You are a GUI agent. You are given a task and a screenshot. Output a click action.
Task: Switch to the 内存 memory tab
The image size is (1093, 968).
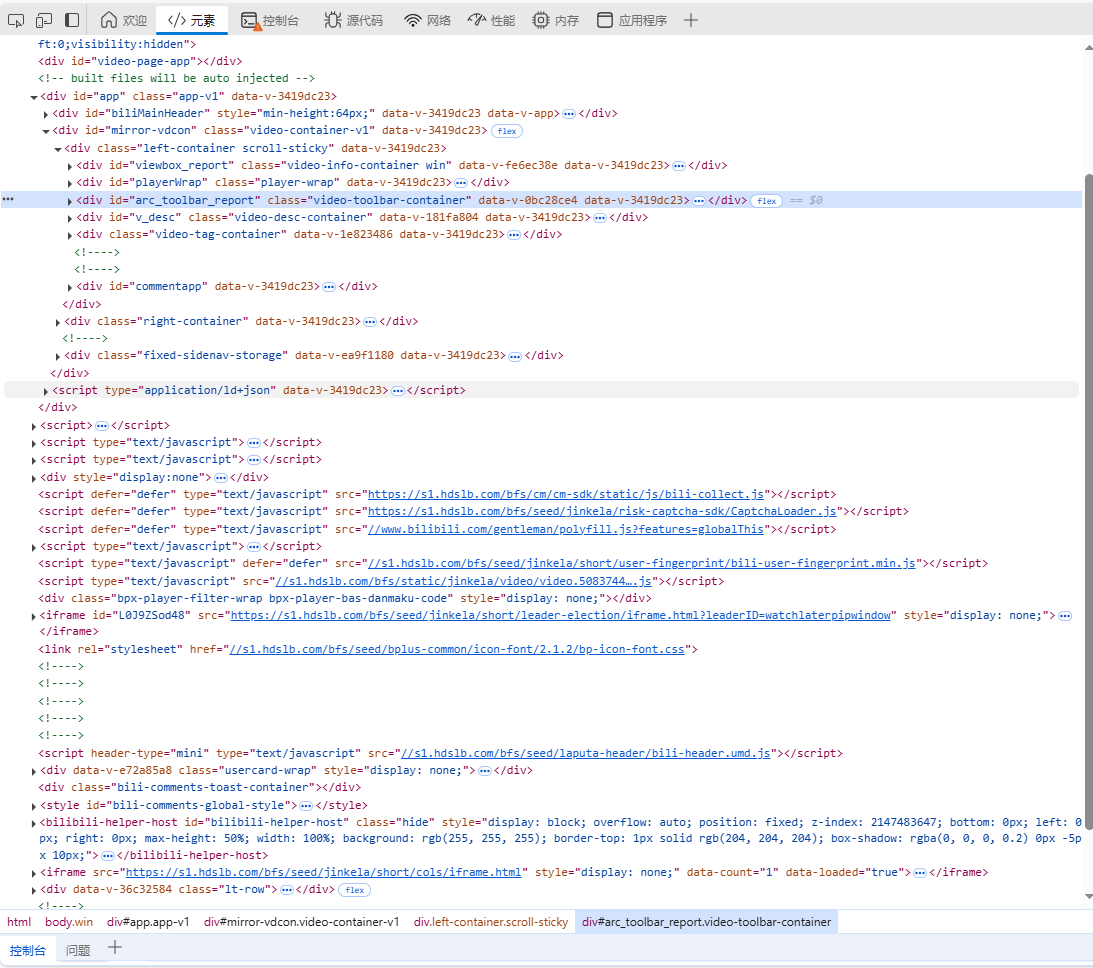pos(556,20)
